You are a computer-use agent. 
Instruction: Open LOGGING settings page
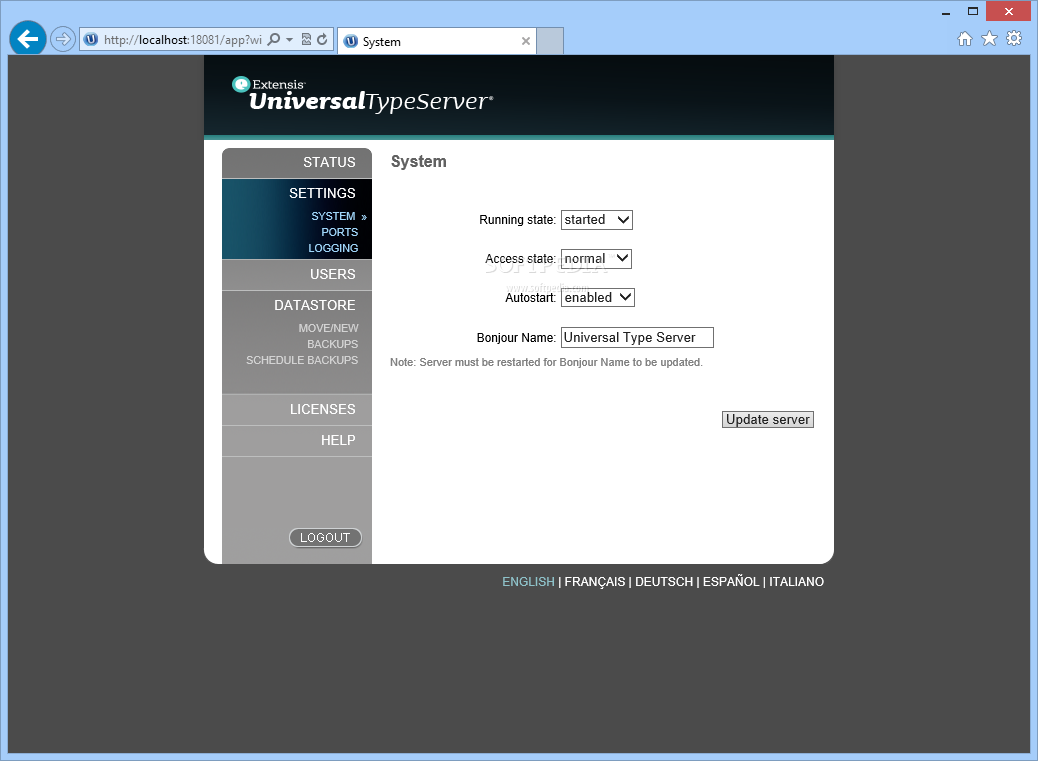coord(333,248)
